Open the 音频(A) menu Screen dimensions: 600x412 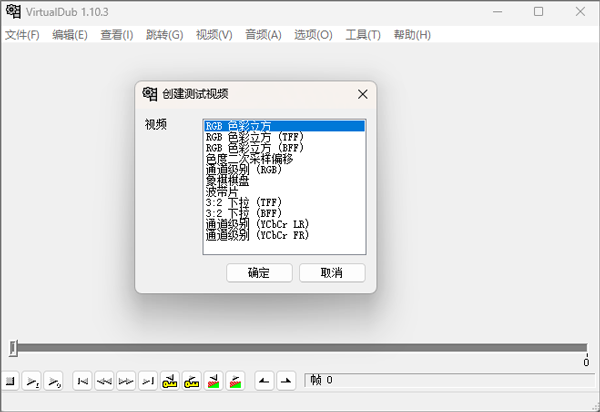[x=263, y=35]
